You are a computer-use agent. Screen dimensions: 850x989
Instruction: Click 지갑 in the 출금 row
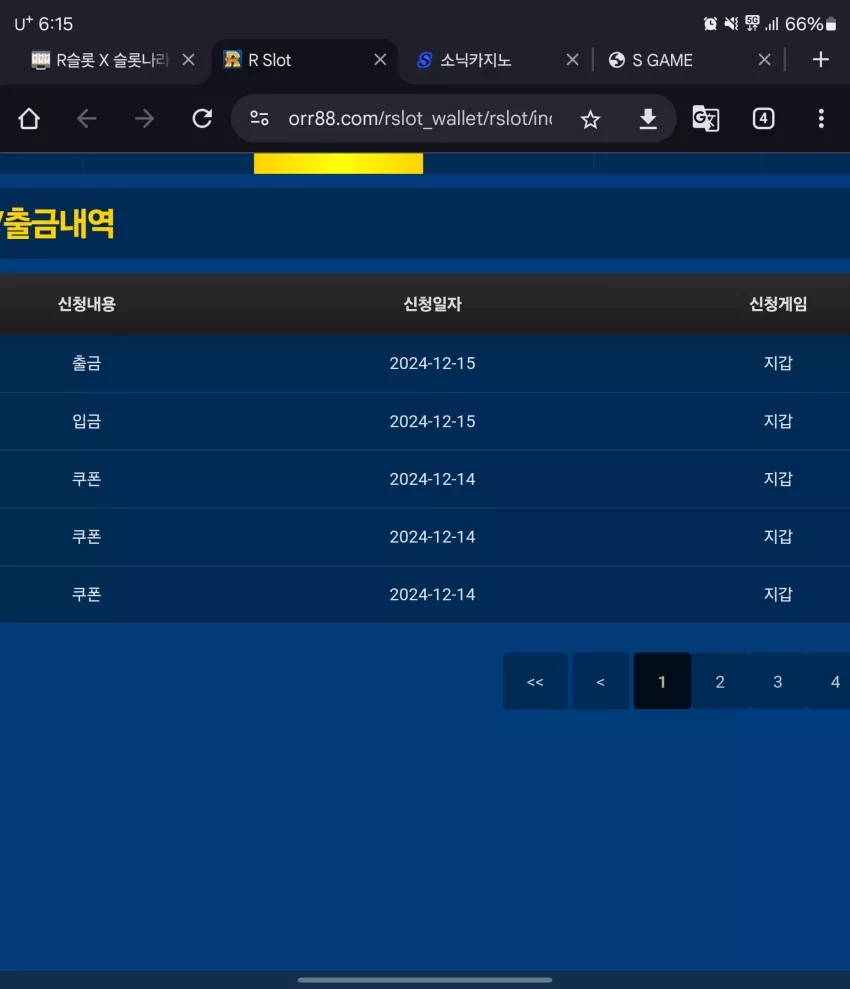click(778, 363)
